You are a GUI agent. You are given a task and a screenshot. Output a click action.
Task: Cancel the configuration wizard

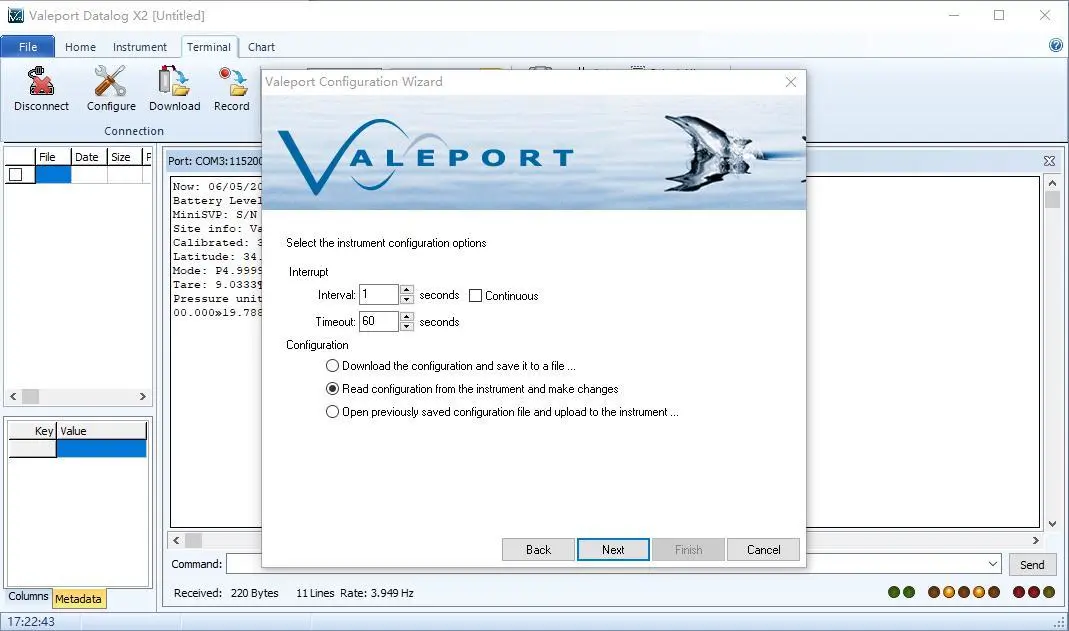[x=763, y=550]
